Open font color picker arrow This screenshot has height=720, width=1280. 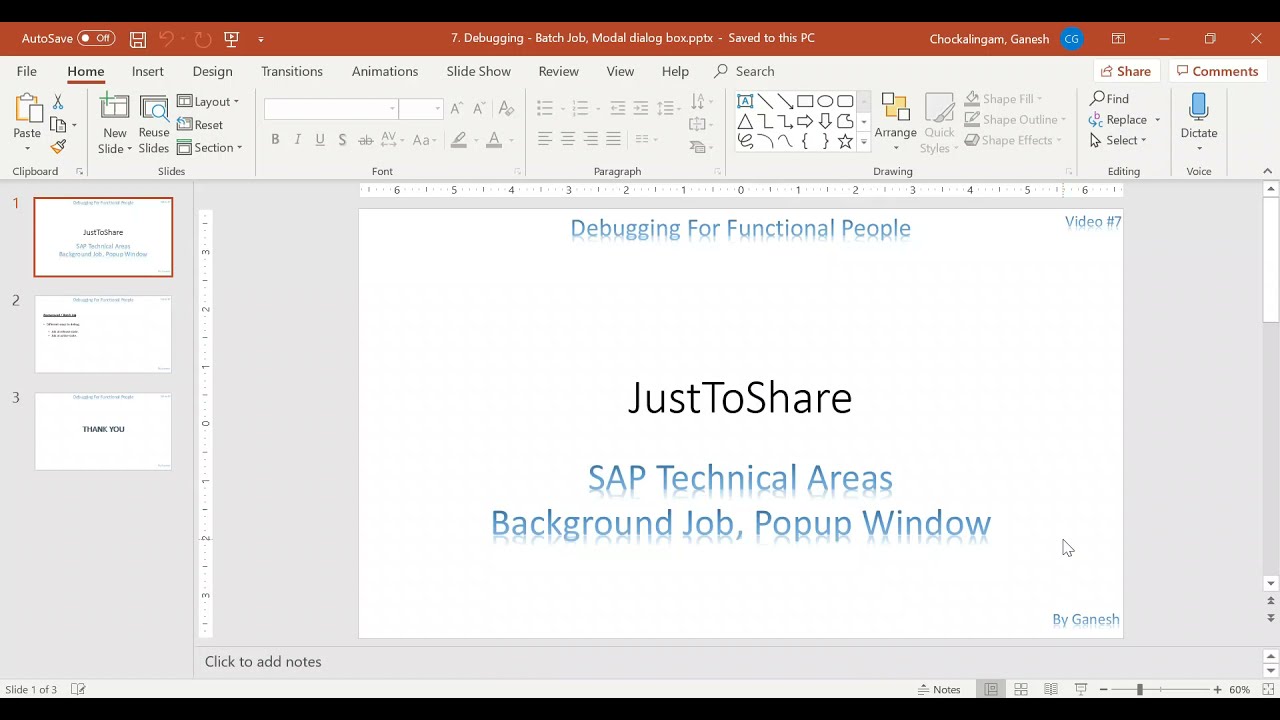click(x=511, y=140)
